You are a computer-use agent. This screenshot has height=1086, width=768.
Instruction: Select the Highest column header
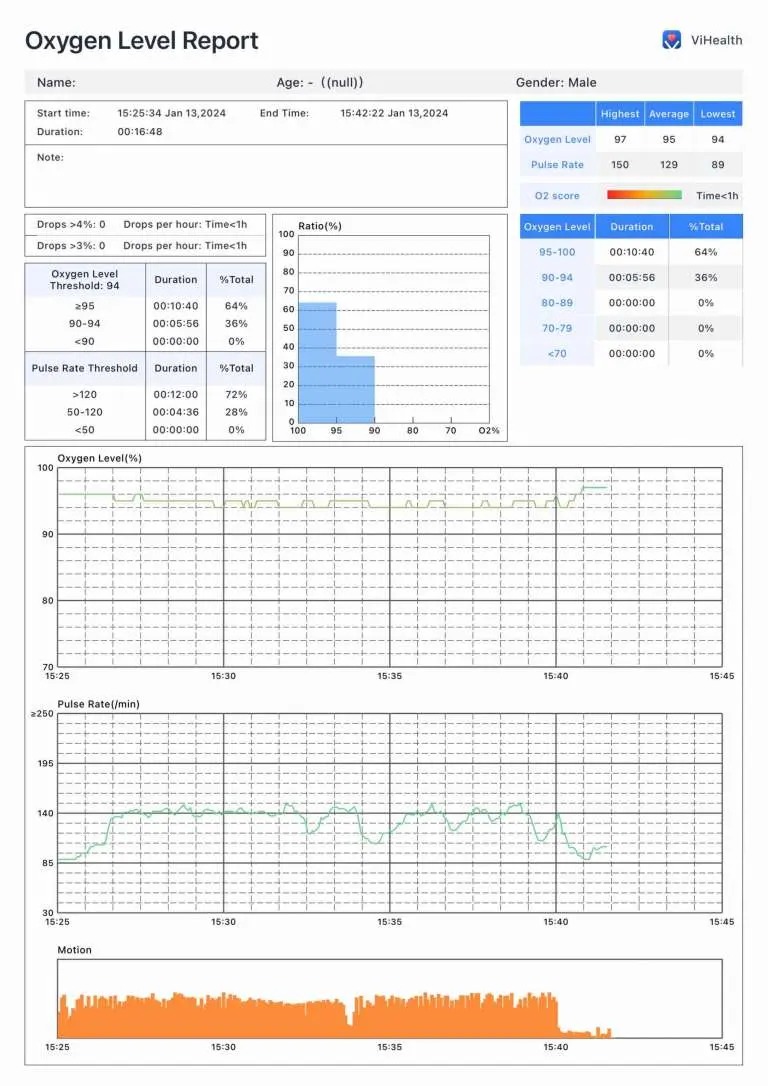click(620, 114)
